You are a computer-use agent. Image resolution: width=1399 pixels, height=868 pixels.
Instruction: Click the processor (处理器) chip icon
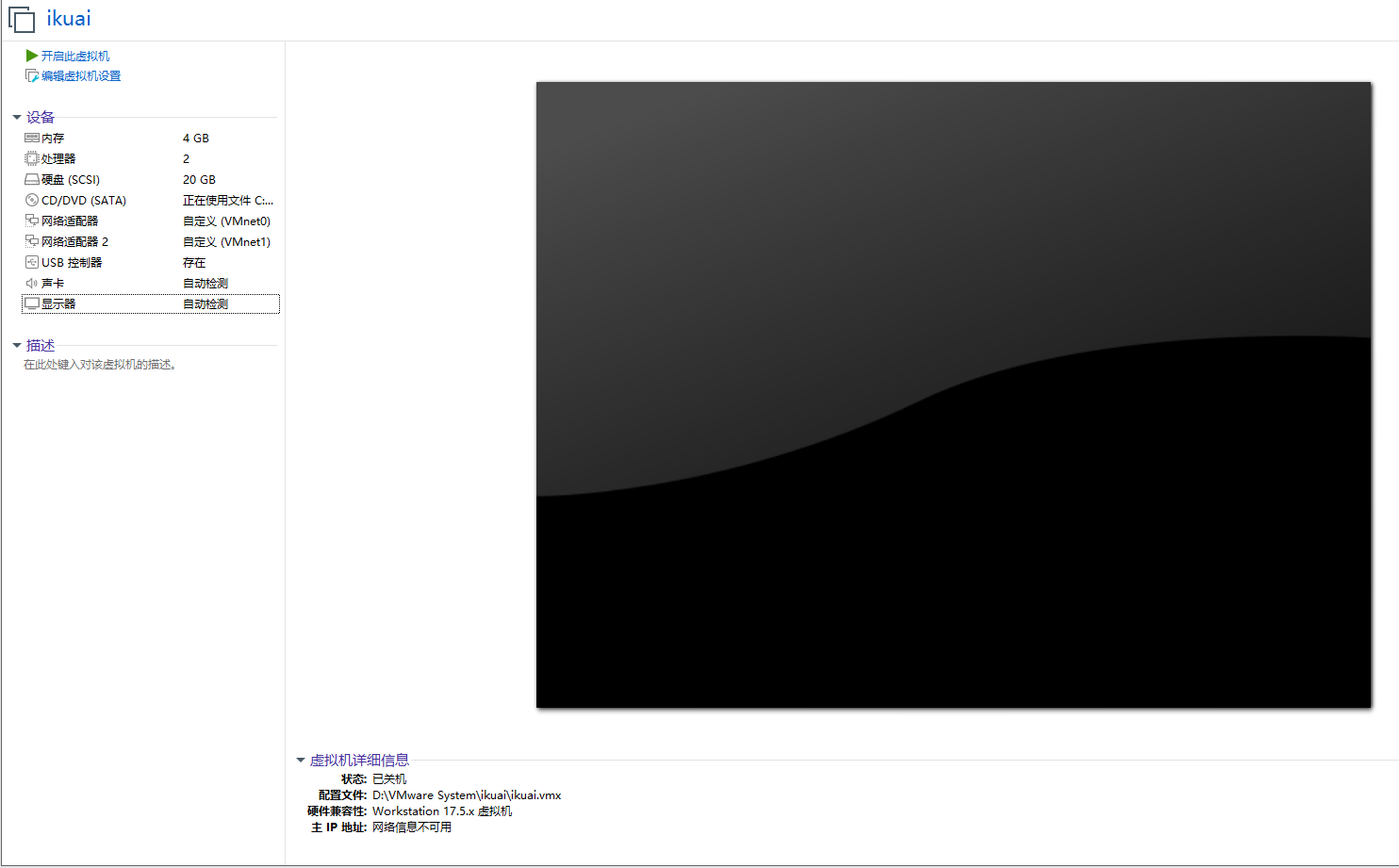coord(32,158)
